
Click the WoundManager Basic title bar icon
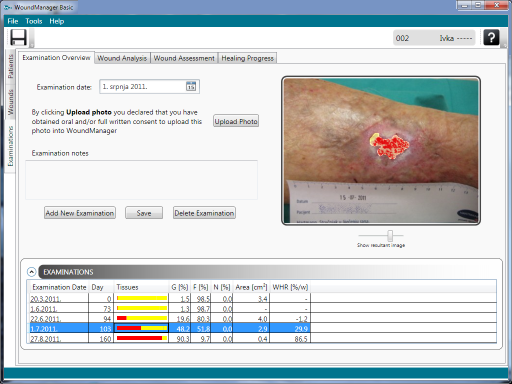8,7
